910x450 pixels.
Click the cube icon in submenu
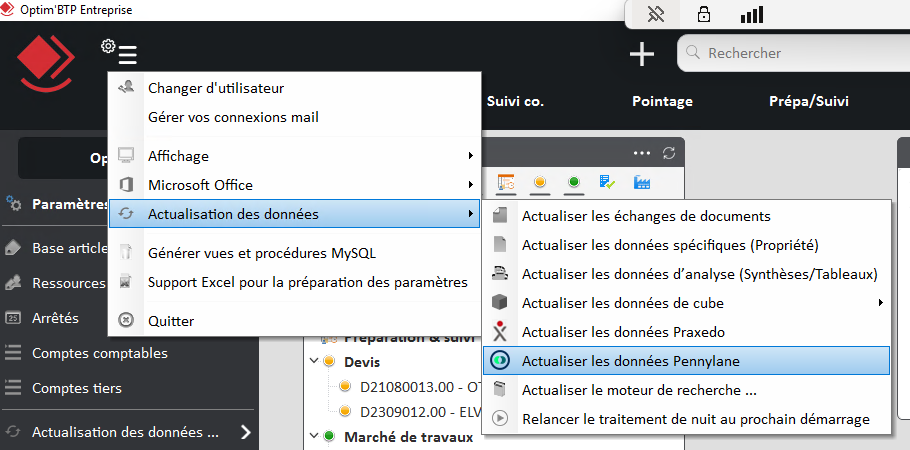(500, 303)
